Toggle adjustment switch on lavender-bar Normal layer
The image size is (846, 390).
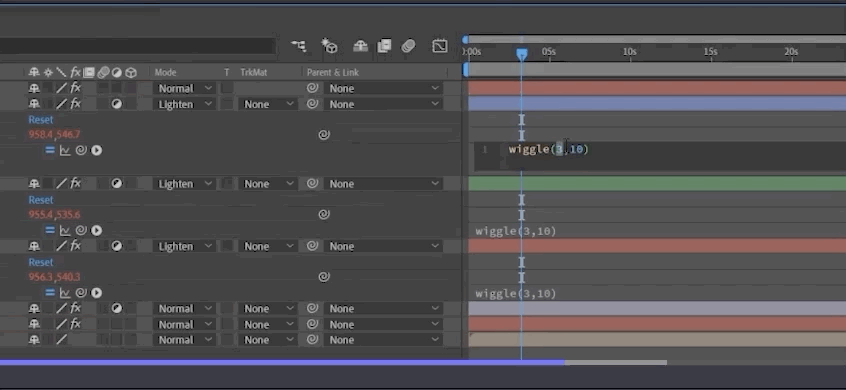[x=117, y=309]
